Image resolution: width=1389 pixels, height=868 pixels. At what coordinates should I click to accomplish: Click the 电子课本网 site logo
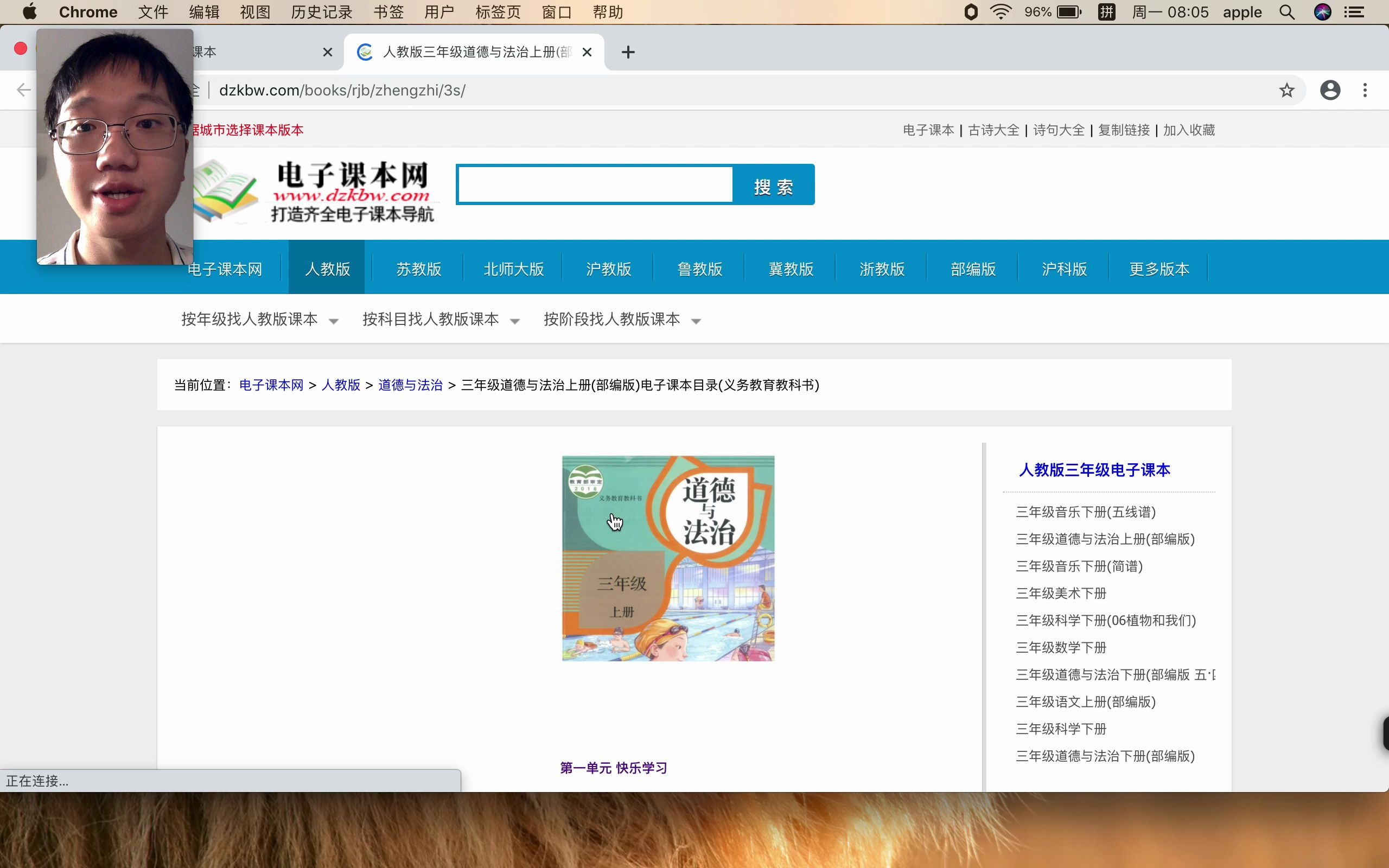[316, 192]
